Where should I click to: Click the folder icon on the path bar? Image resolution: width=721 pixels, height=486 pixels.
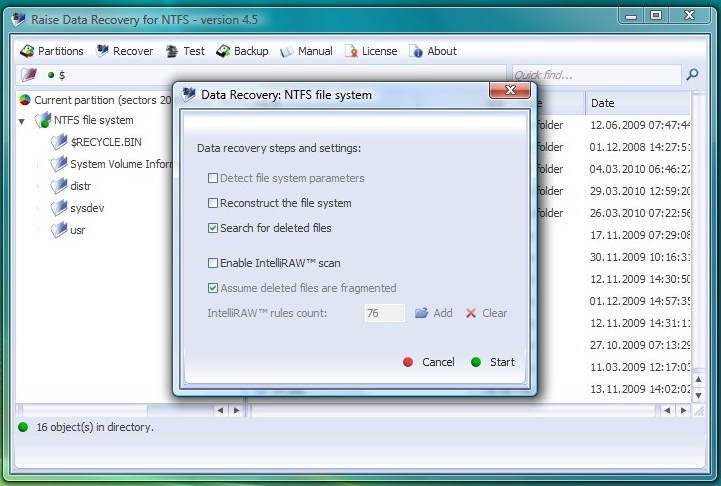pos(29,74)
